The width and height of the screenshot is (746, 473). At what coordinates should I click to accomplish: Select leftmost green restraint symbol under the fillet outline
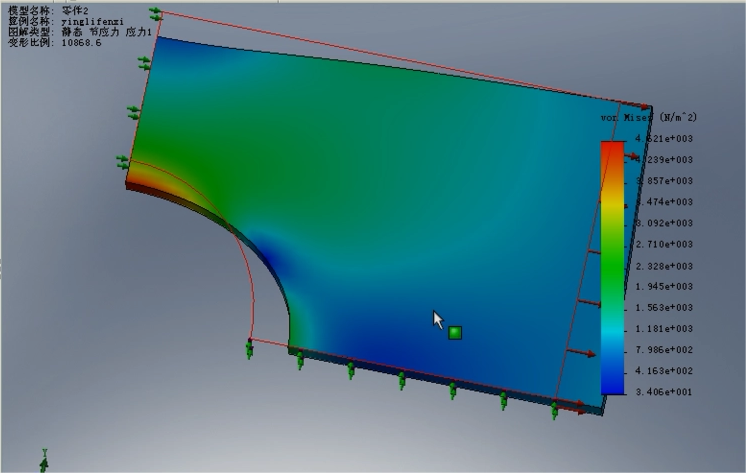click(x=249, y=349)
